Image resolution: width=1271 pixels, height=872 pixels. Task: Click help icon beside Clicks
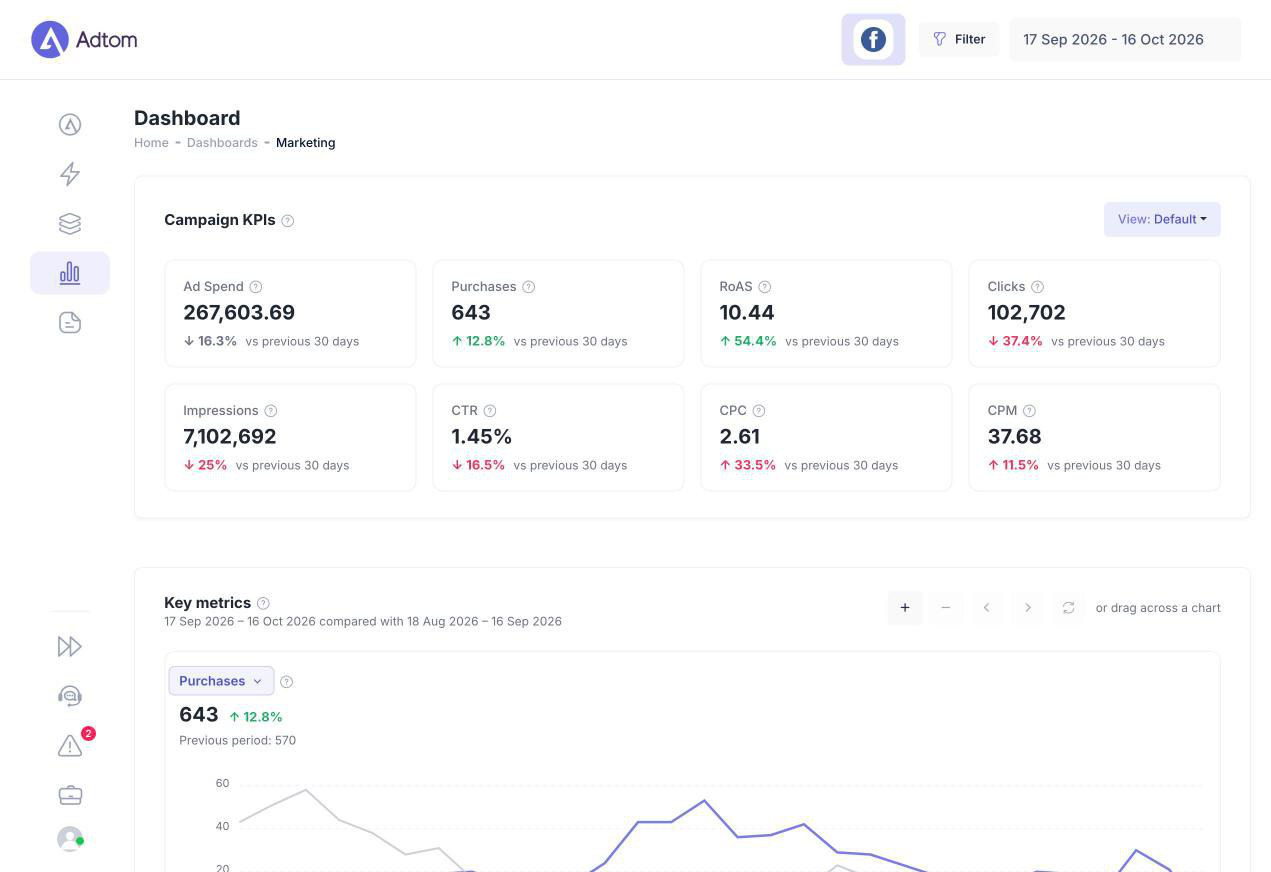click(1037, 287)
